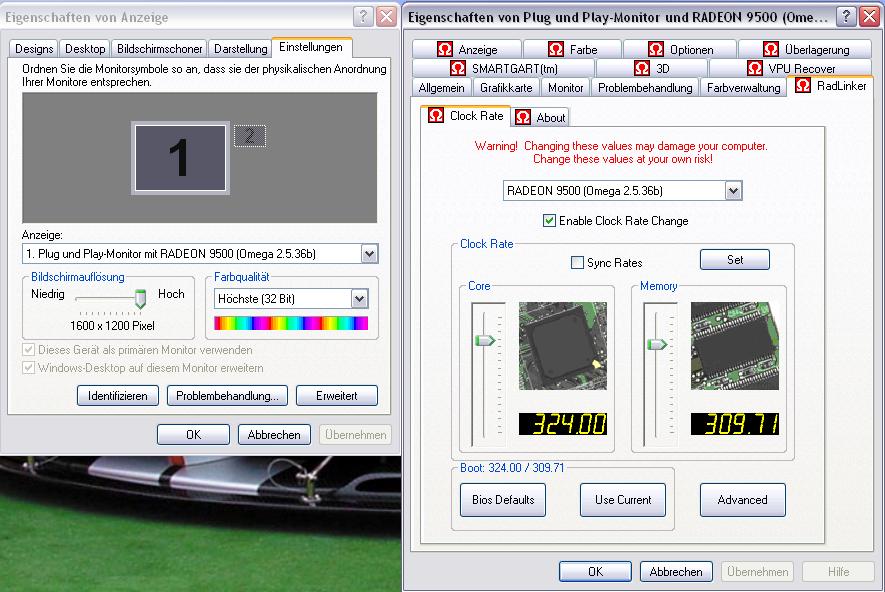Click Problembehandlung... button in Anzeige window
885x592 pixels.
tap(227, 396)
